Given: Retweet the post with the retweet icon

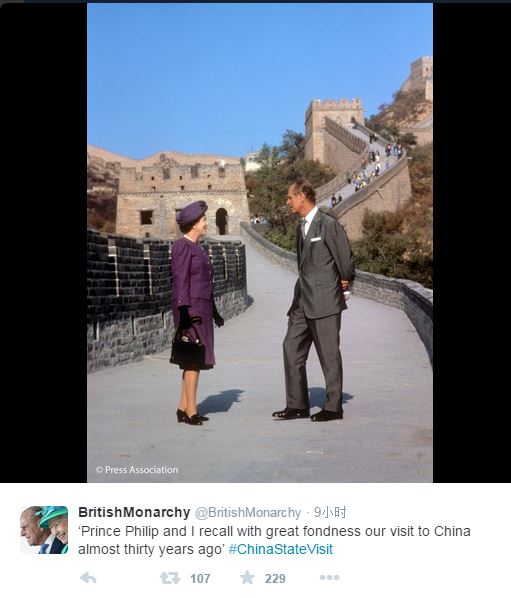Looking at the screenshot, I should coord(170,578).
